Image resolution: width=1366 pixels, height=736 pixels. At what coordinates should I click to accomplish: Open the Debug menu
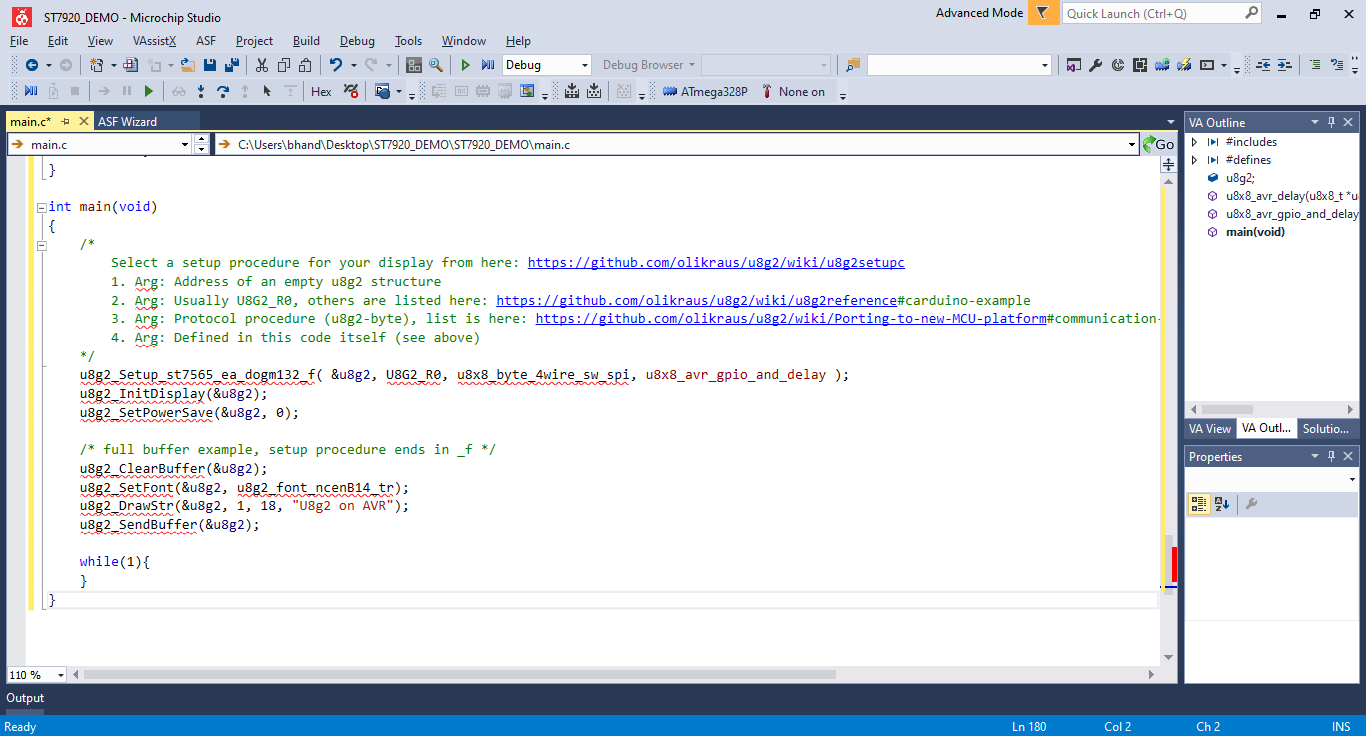[357, 41]
